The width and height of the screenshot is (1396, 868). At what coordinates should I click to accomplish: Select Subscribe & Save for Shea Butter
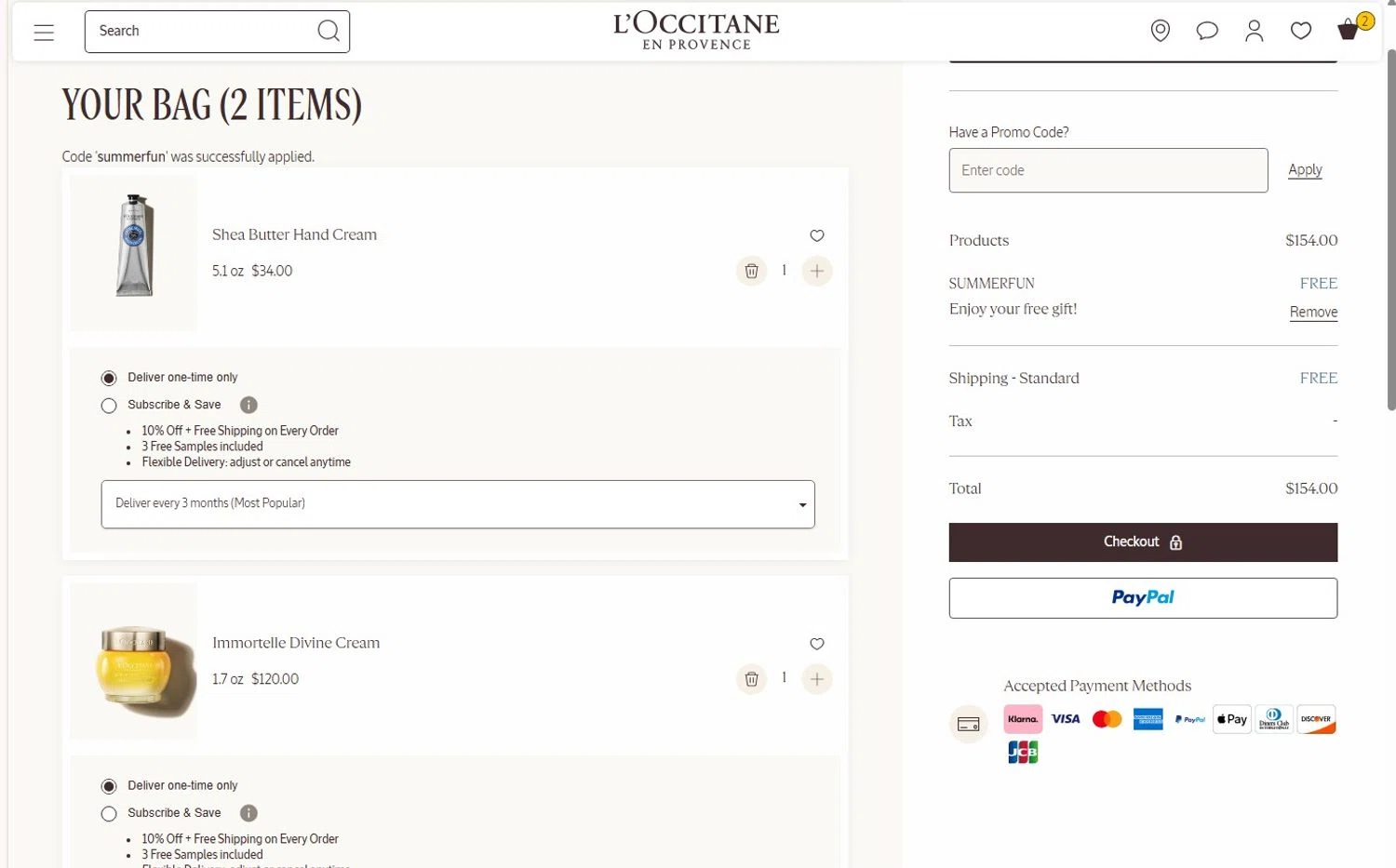coord(109,406)
